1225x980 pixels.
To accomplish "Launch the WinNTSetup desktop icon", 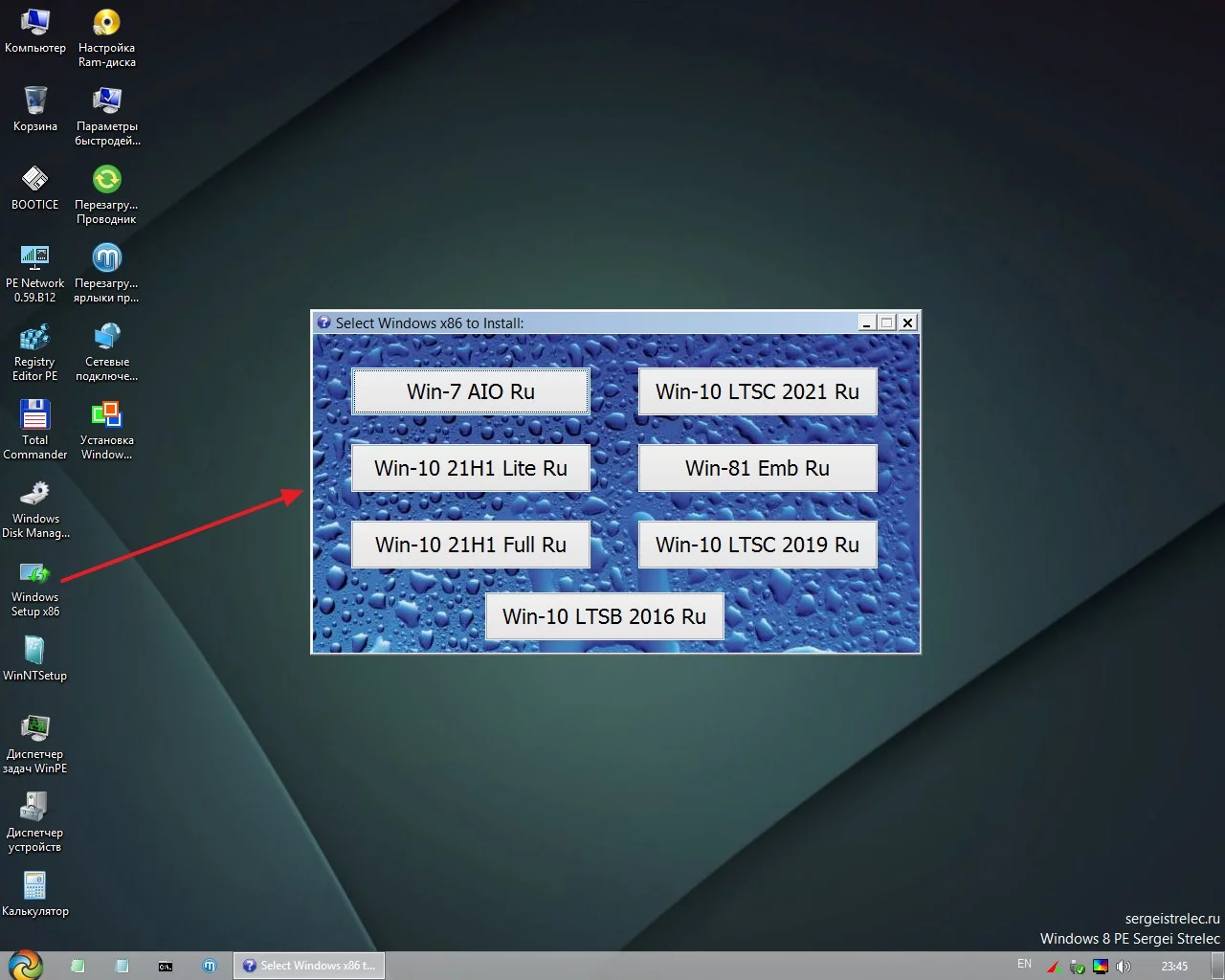I will coord(35,658).
